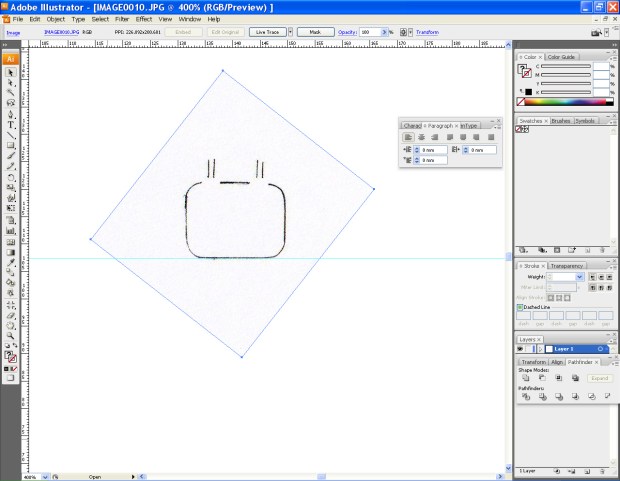Select the black arrow Selection tool
The image size is (620, 481).
[11, 72]
